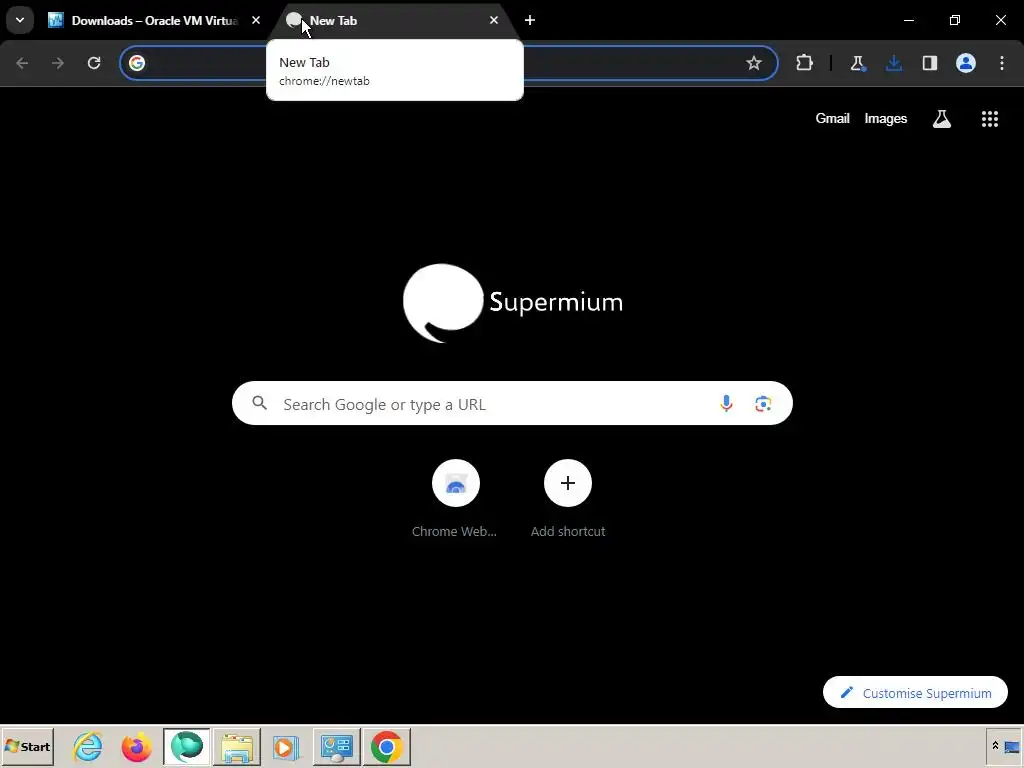Launch Google Chrome from the taskbar
The image size is (1024, 768).
point(387,746)
